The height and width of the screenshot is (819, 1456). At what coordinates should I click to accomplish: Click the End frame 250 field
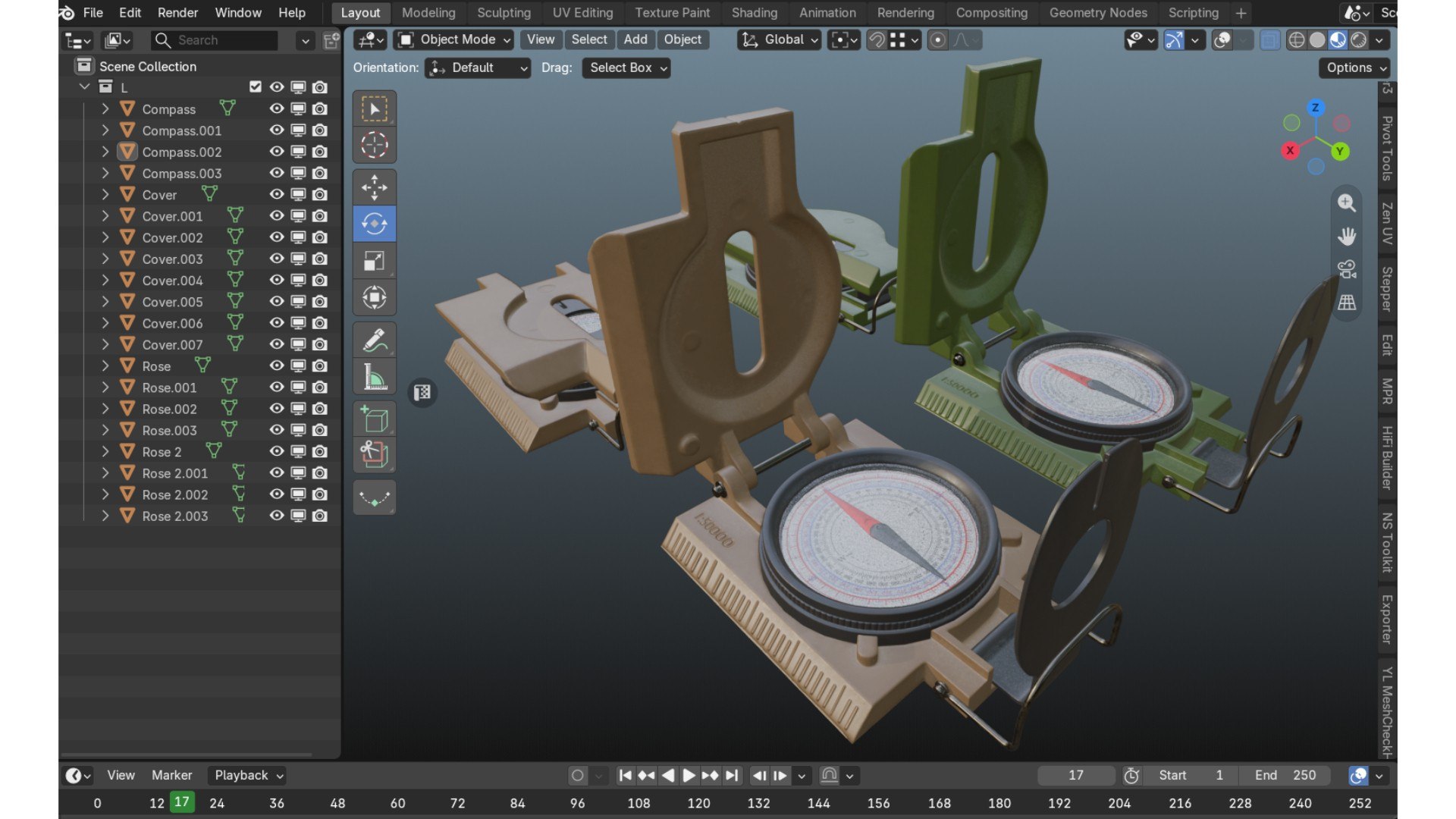tap(1285, 775)
